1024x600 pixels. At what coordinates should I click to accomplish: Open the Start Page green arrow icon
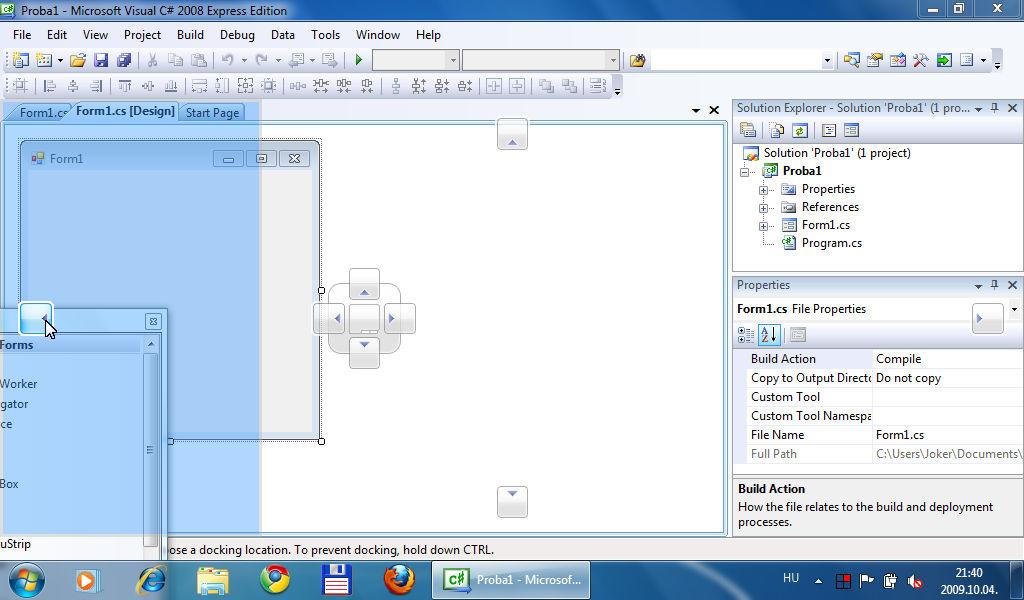944,61
